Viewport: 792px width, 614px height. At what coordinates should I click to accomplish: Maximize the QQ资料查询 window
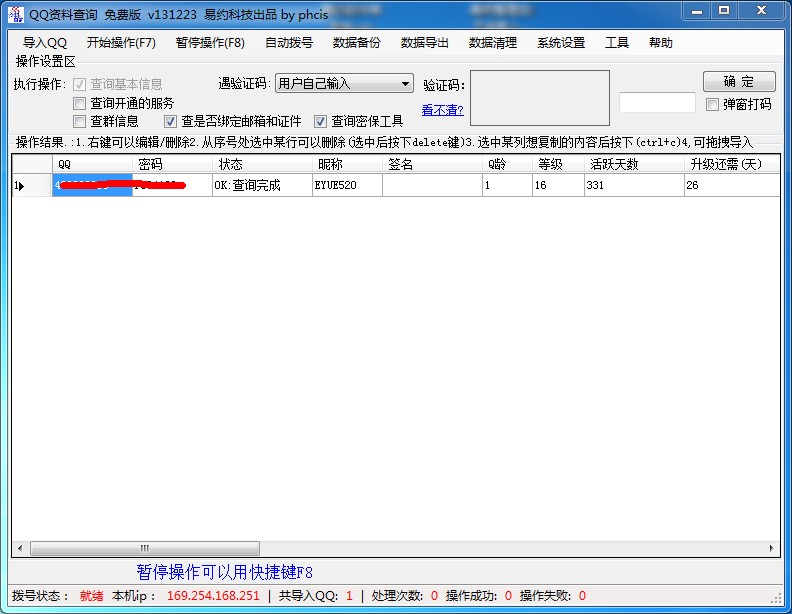click(x=724, y=11)
